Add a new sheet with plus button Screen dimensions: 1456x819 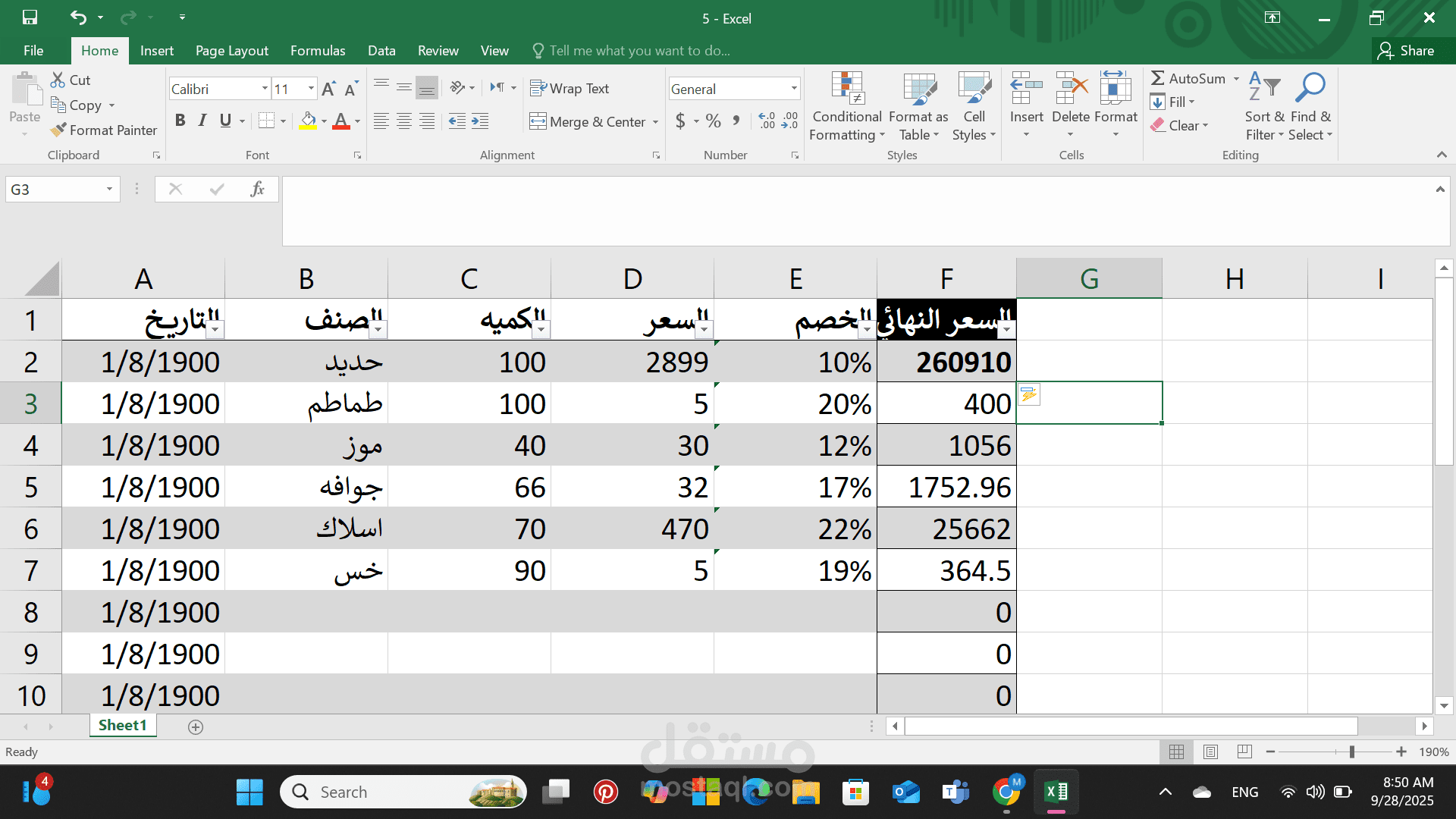[195, 727]
